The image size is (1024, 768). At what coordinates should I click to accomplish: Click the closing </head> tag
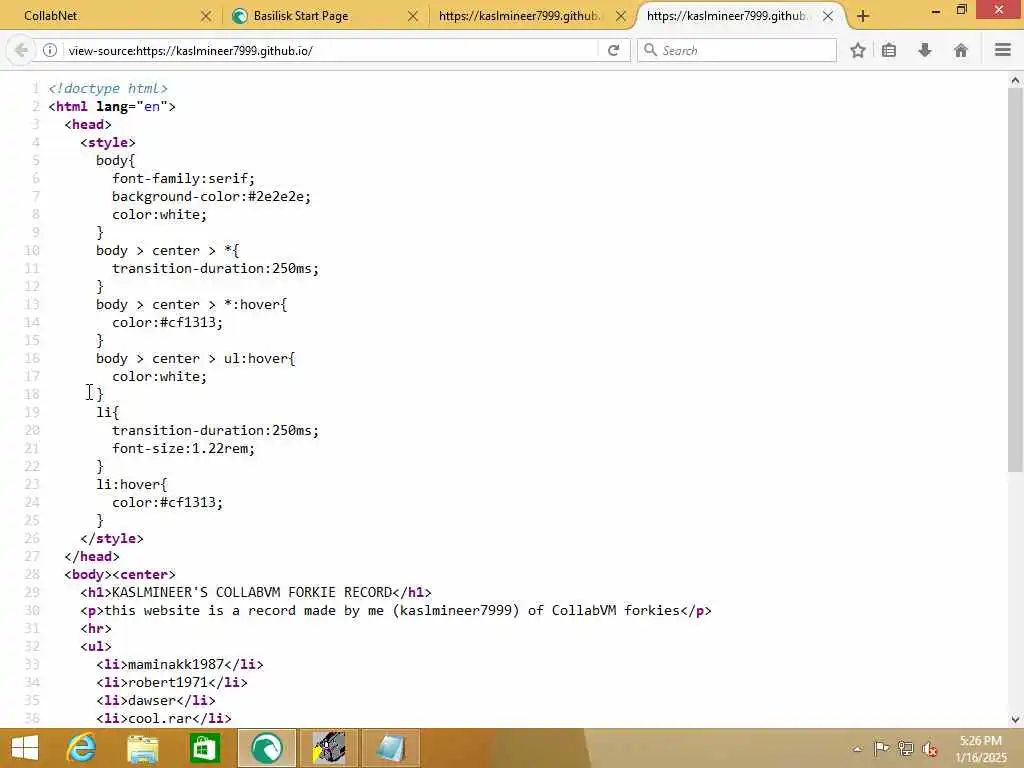(x=91, y=556)
